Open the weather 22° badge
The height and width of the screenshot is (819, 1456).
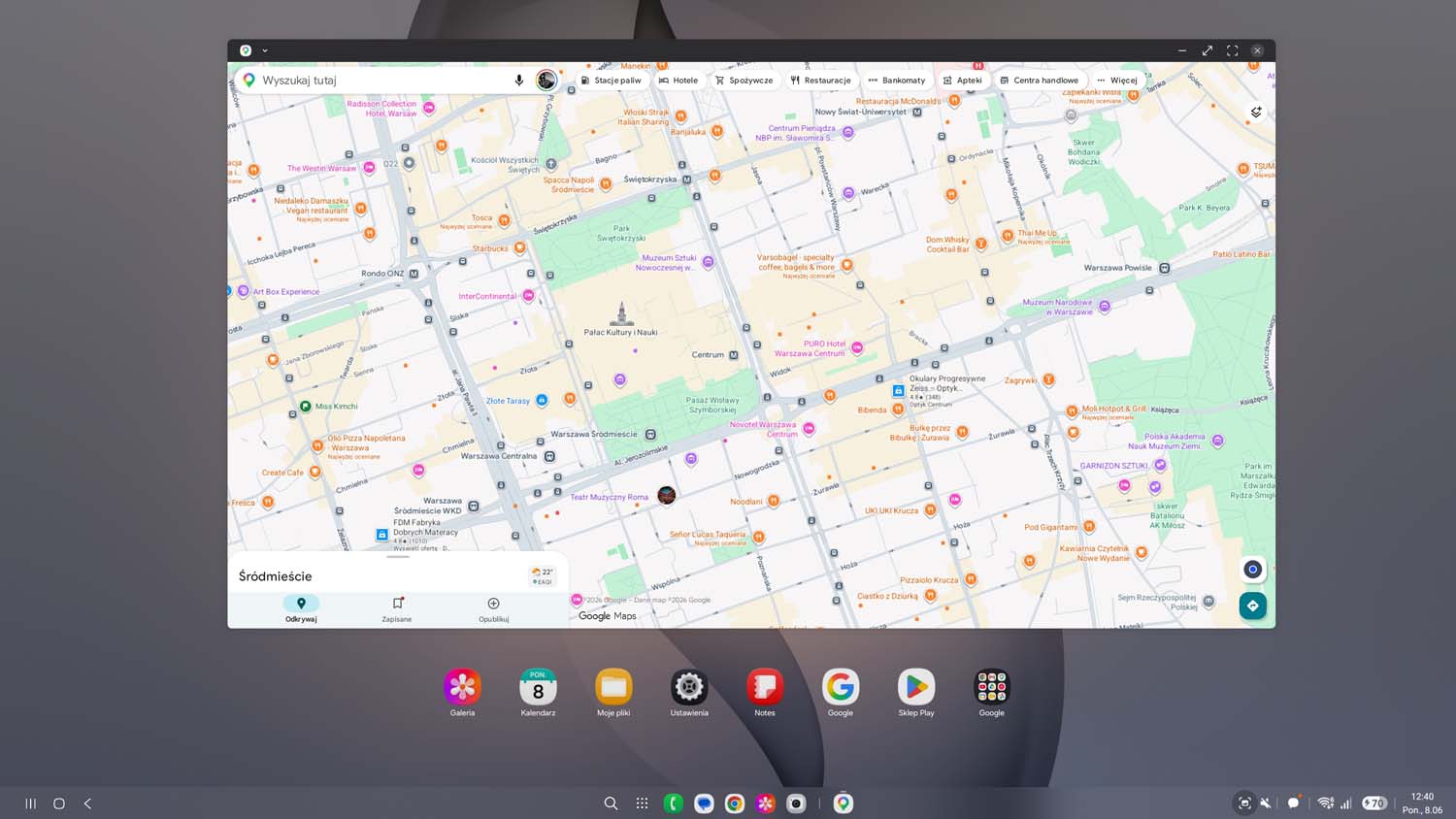point(543,575)
